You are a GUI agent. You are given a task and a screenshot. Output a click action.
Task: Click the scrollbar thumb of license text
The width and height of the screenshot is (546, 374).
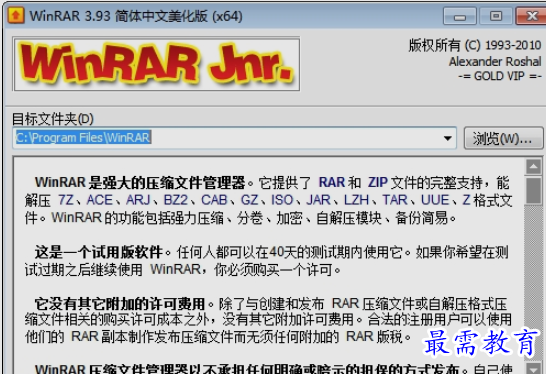click(533, 190)
